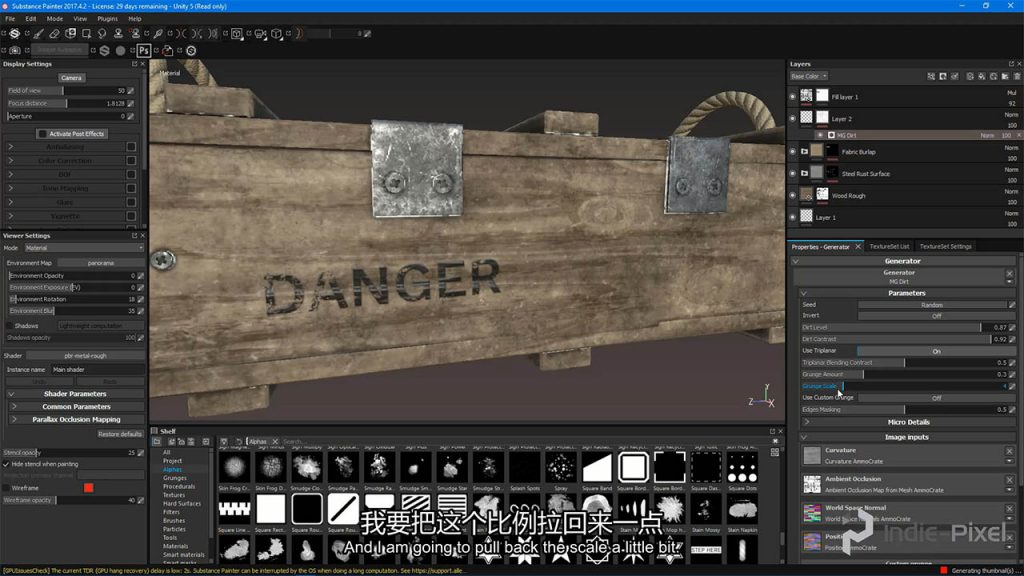Open the Steel Rust Surface folder icon

[805, 173]
